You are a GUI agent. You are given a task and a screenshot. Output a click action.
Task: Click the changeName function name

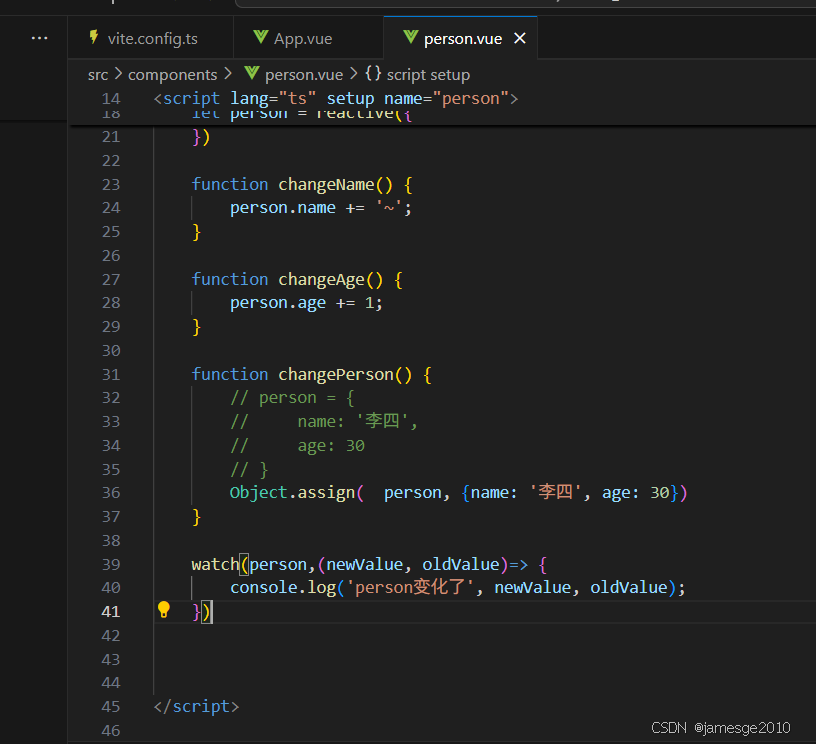326,185
